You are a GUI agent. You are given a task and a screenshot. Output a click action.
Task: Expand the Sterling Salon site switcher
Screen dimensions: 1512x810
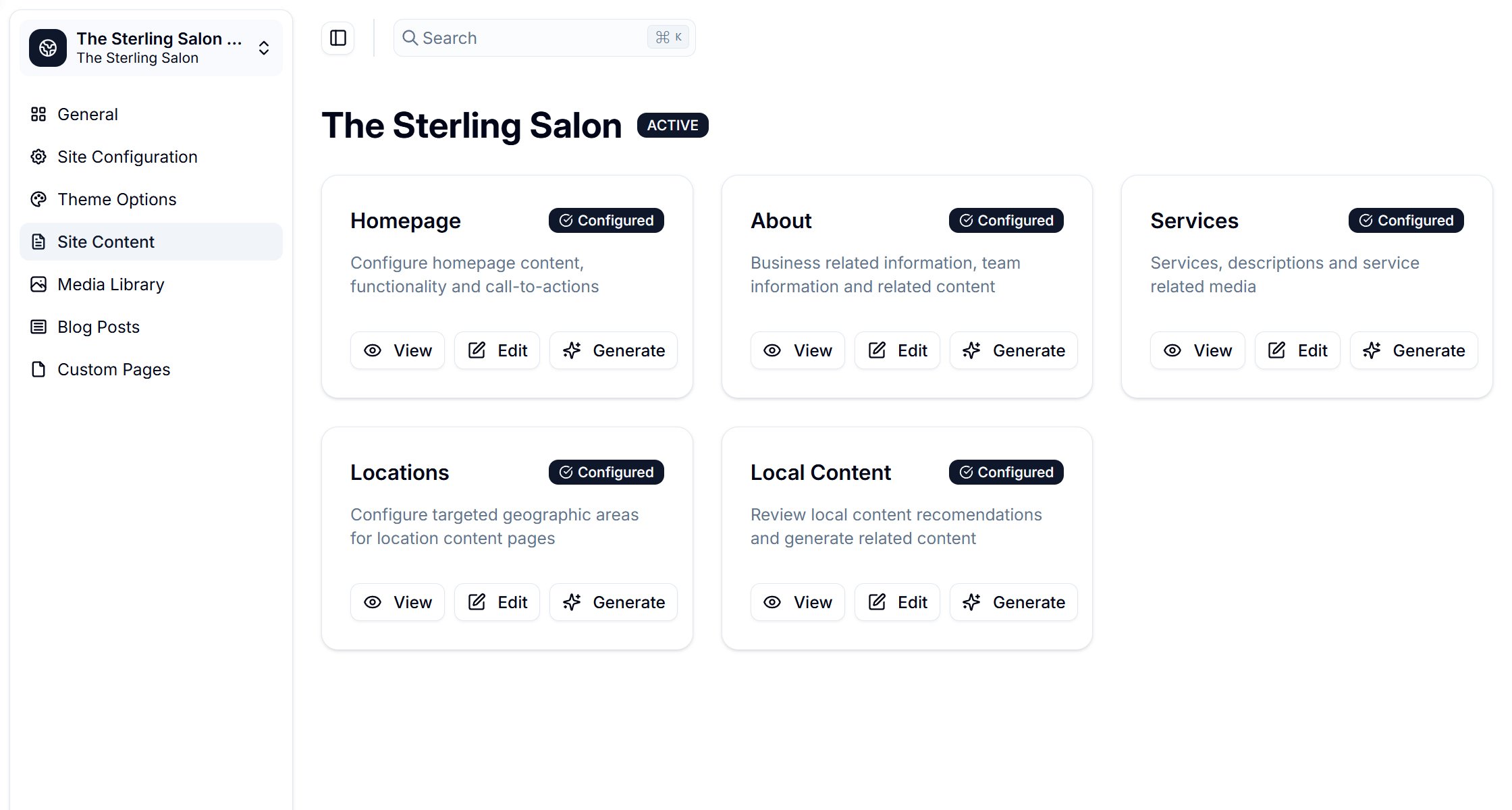coord(264,48)
